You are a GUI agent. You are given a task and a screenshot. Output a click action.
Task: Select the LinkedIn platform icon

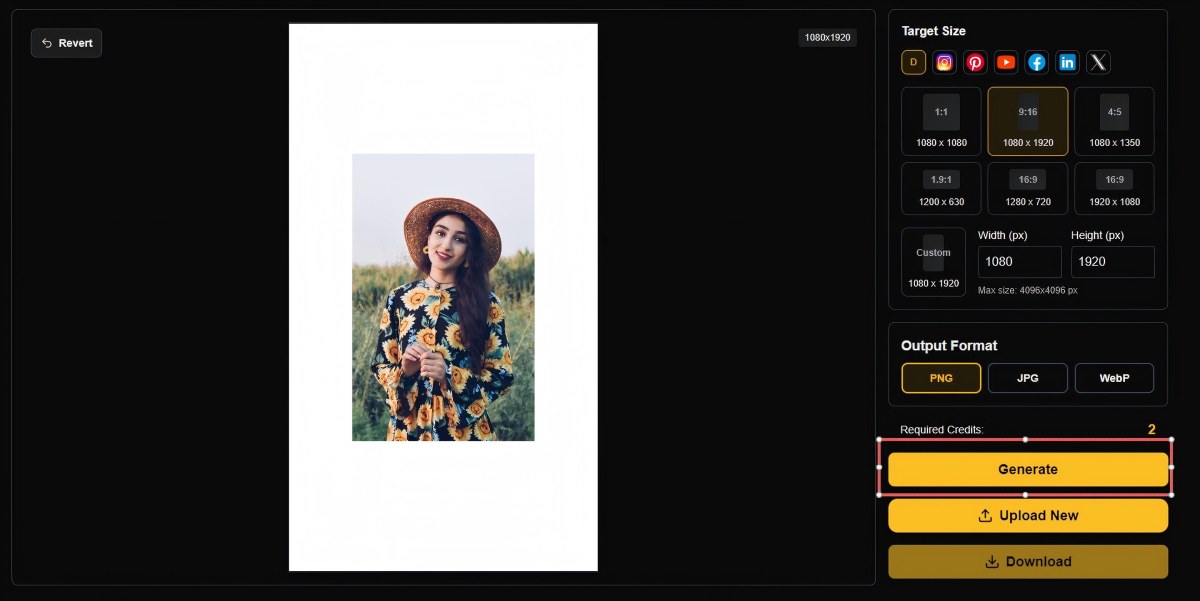(1067, 62)
